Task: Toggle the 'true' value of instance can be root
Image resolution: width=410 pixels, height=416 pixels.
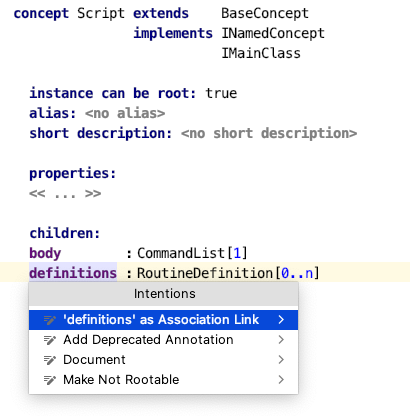Action: click(221, 93)
